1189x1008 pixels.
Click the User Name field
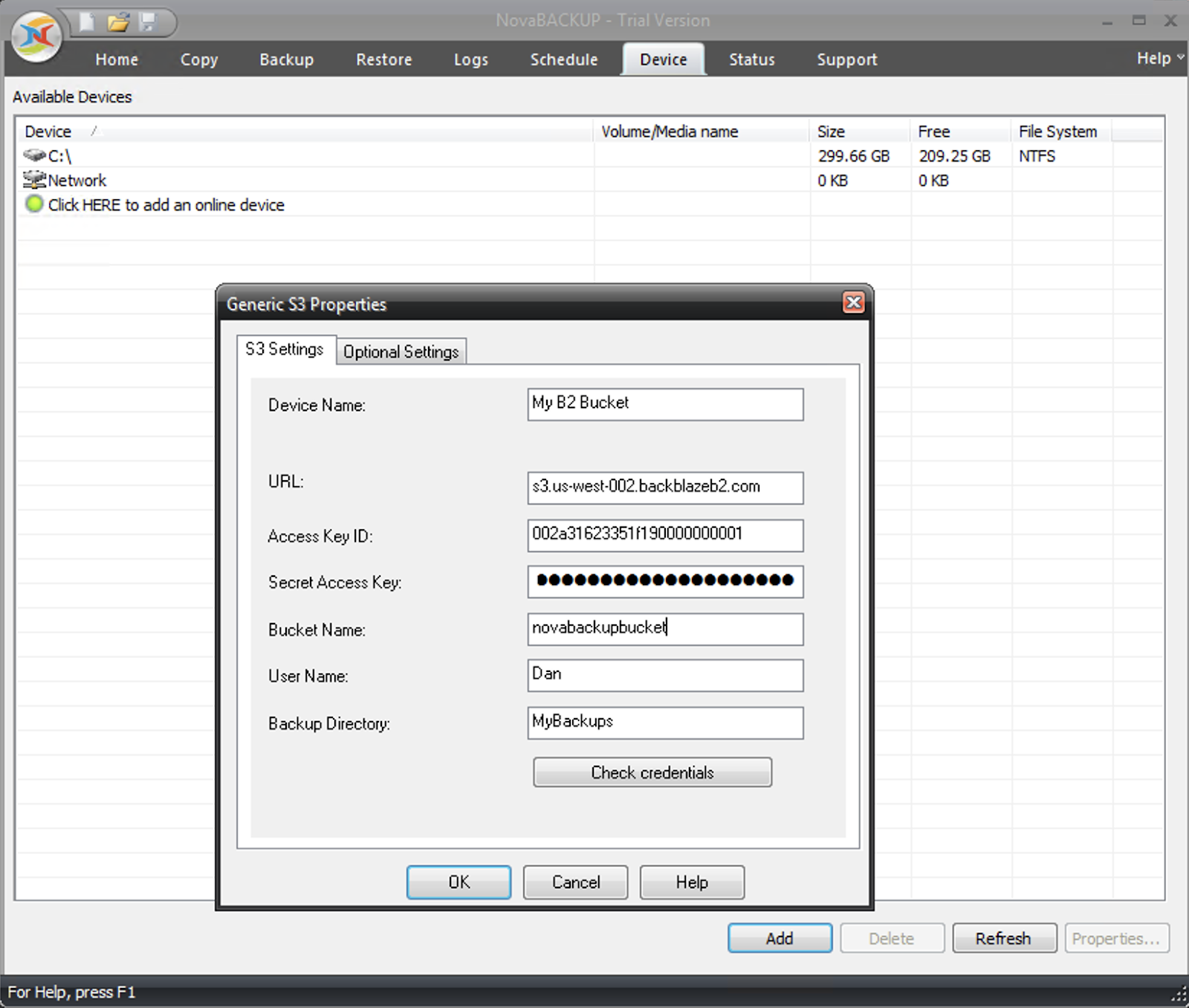click(665, 675)
